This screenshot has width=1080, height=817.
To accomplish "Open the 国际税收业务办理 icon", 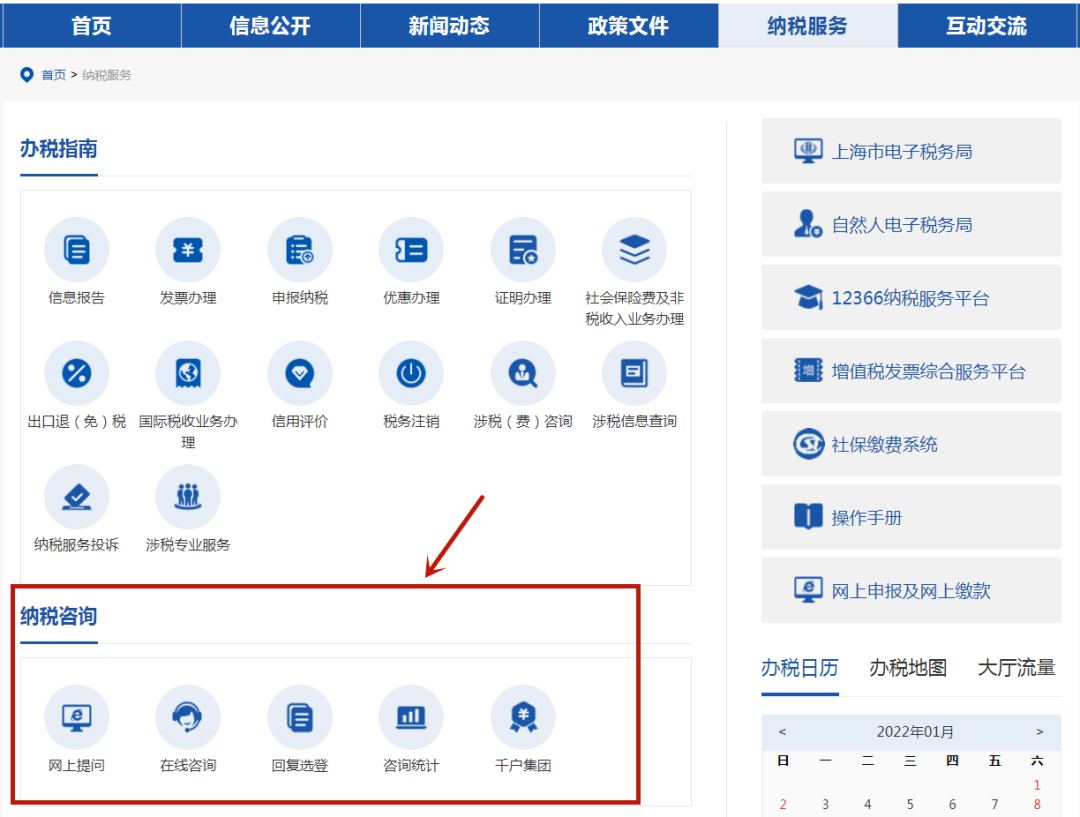I will tap(188, 373).
